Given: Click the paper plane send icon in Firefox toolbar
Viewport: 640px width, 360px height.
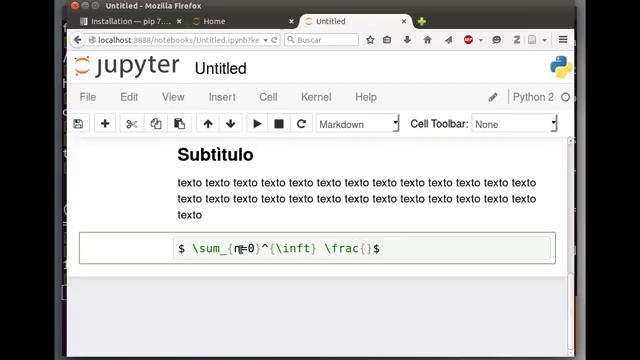Looking at the screenshot, I should (x=448, y=40).
